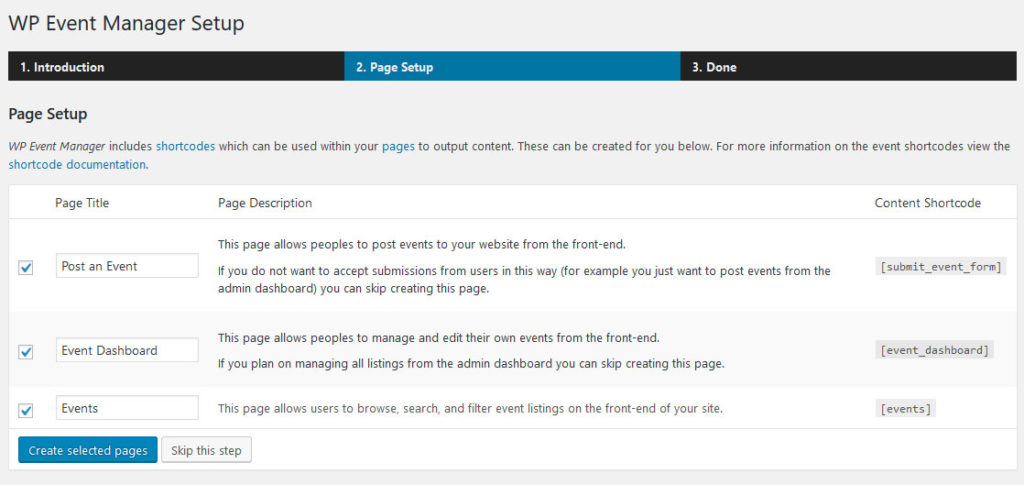The height and width of the screenshot is (485, 1024).
Task: Click the note about accepting user submissions
Action: tap(524, 279)
